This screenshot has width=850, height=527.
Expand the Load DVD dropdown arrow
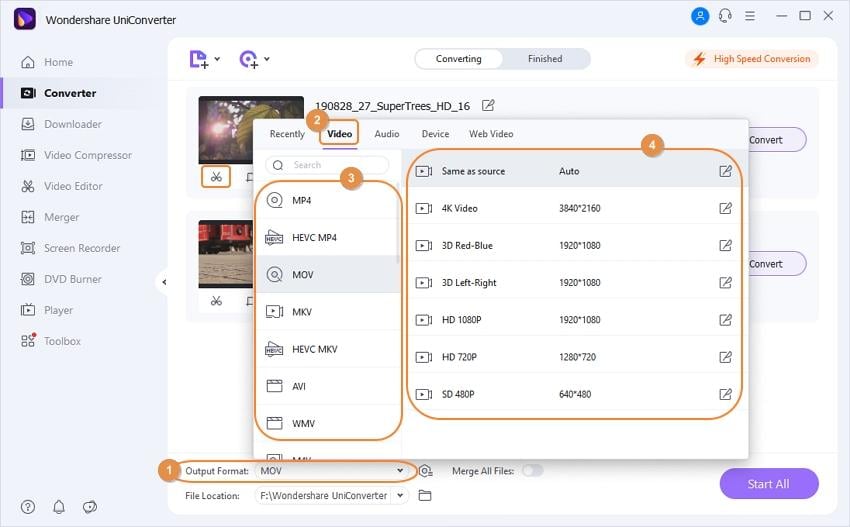[x=267, y=59]
